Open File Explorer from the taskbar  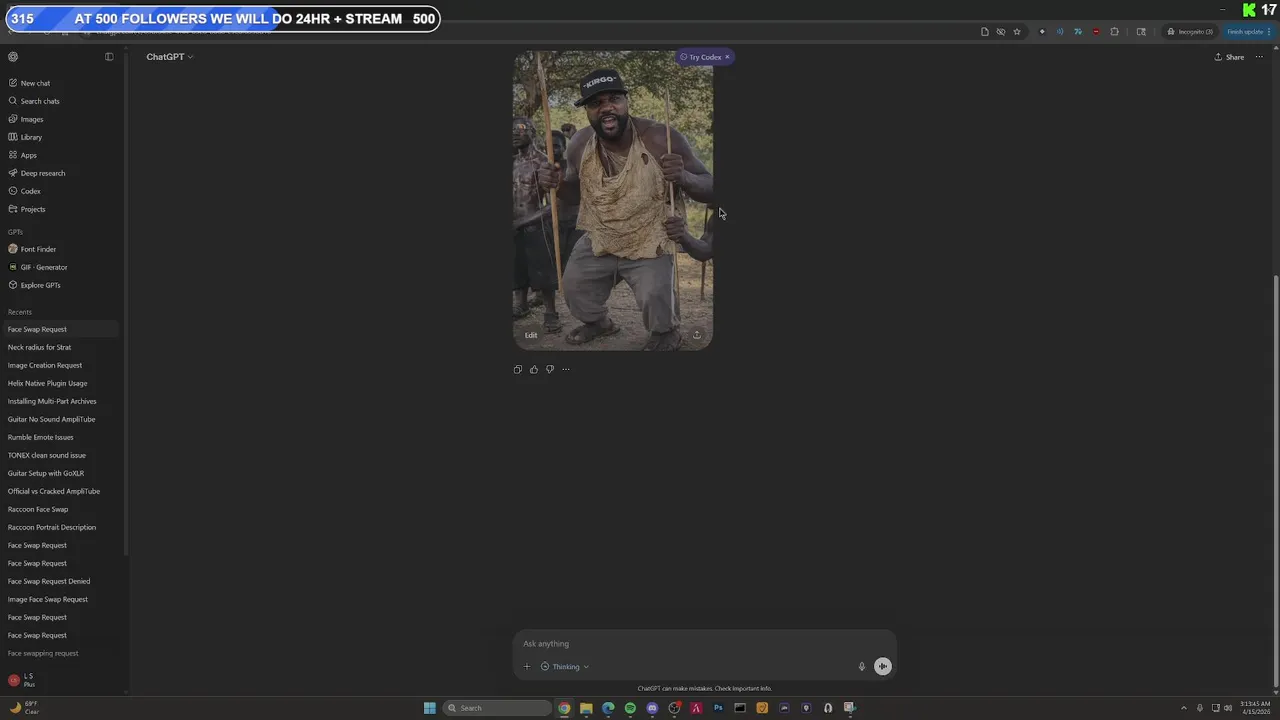click(x=586, y=708)
